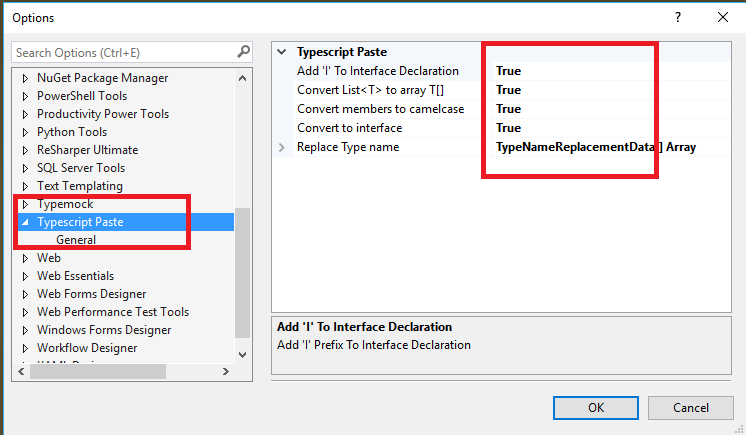Select Productivity Power Tools label
The width and height of the screenshot is (746, 435).
point(103,114)
